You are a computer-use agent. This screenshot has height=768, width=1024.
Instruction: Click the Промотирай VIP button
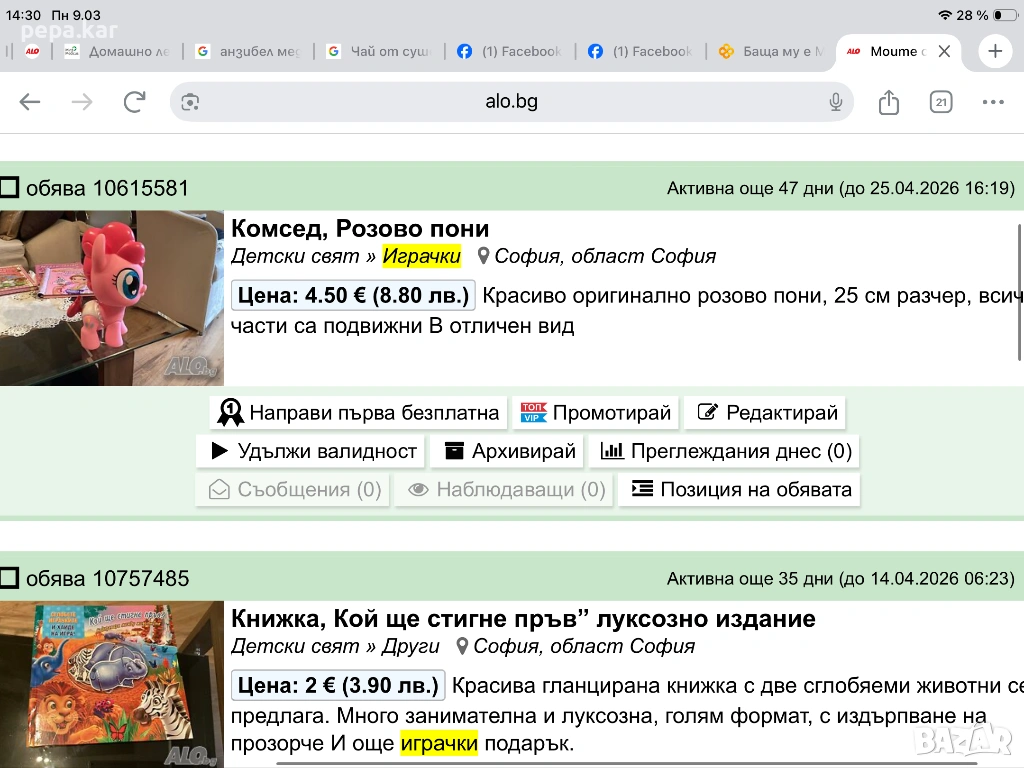[597, 413]
